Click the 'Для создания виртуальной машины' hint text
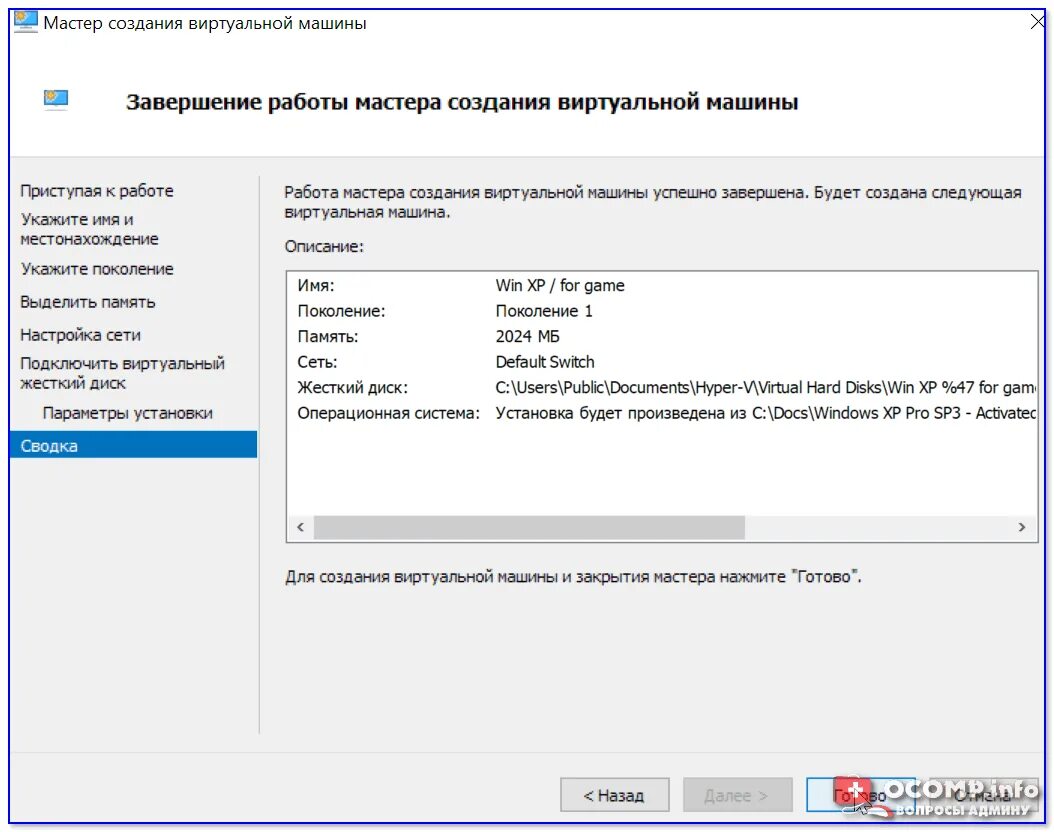Image resolution: width=1054 pixels, height=832 pixels. (573, 577)
